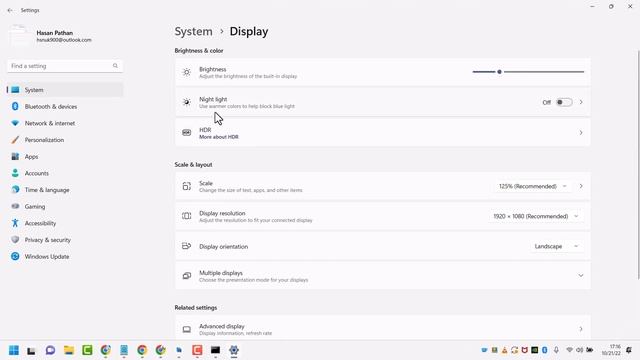Open the green Camtasia taskbar icon
Screen dimensions: 640x360
(87, 350)
